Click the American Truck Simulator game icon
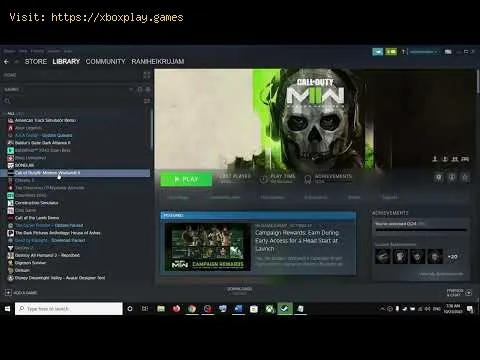 coord(11,120)
